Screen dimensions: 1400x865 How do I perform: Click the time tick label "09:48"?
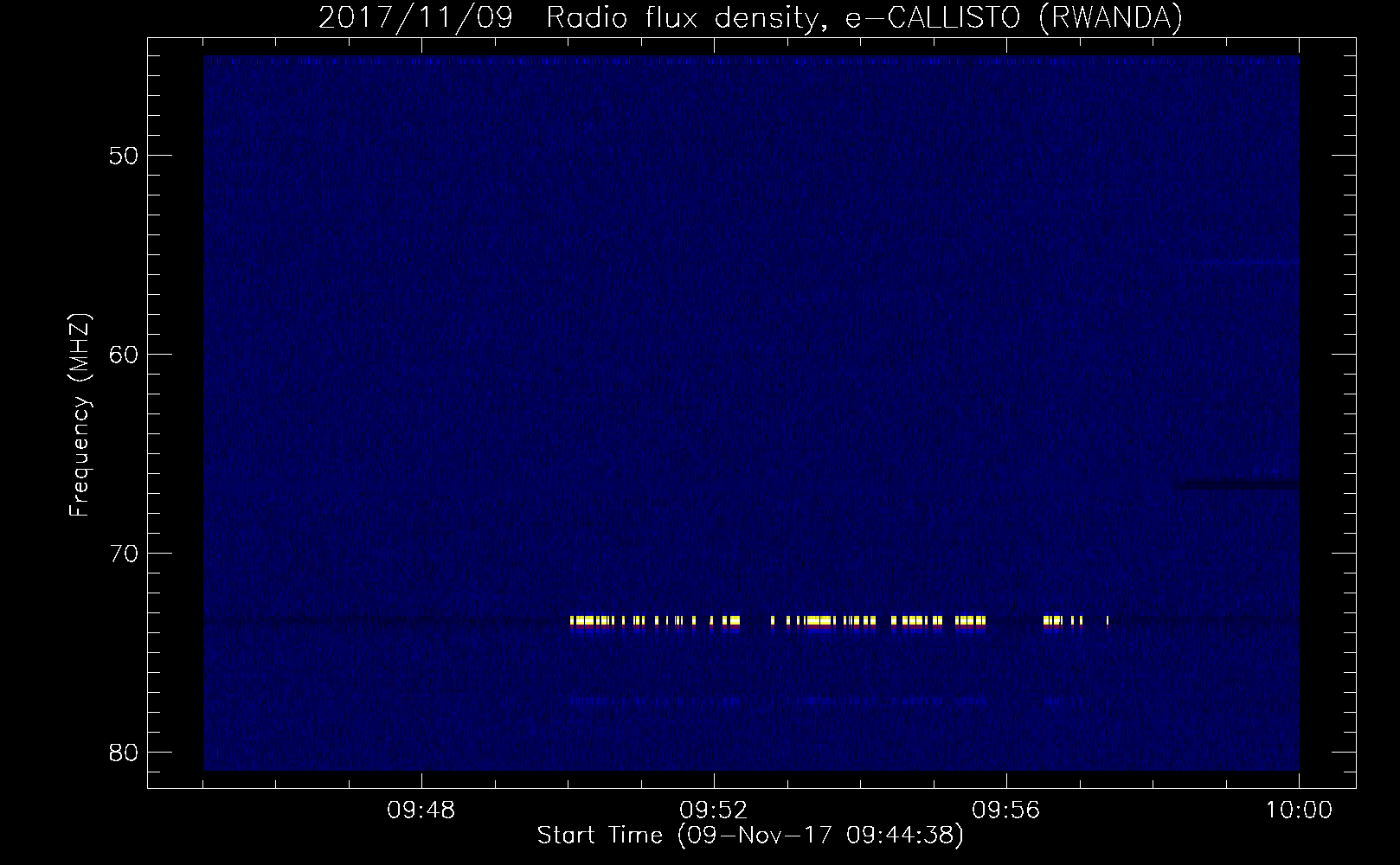tap(421, 811)
